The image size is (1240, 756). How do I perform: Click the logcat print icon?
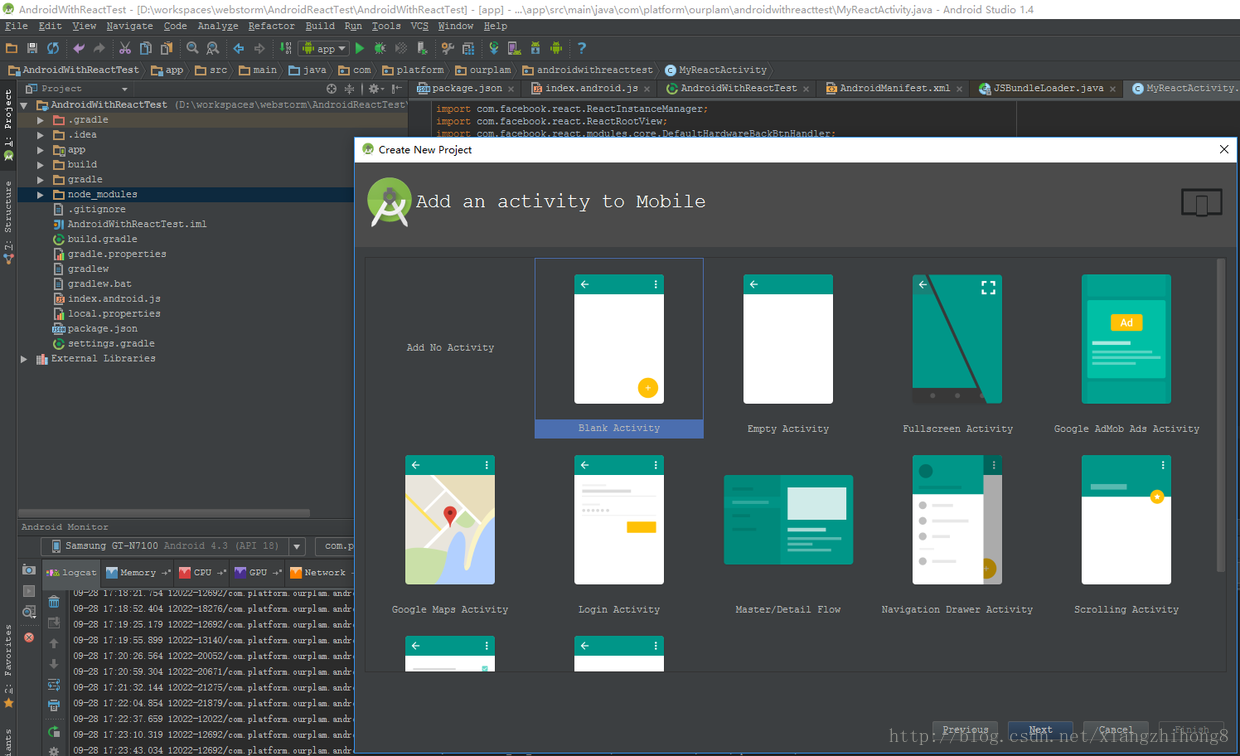click(54, 706)
